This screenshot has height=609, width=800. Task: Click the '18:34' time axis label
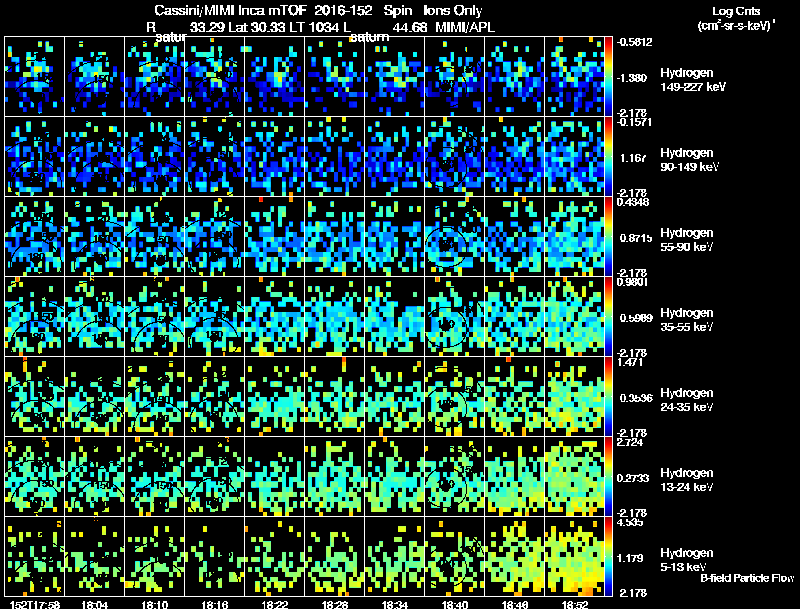pyautogui.click(x=395, y=604)
